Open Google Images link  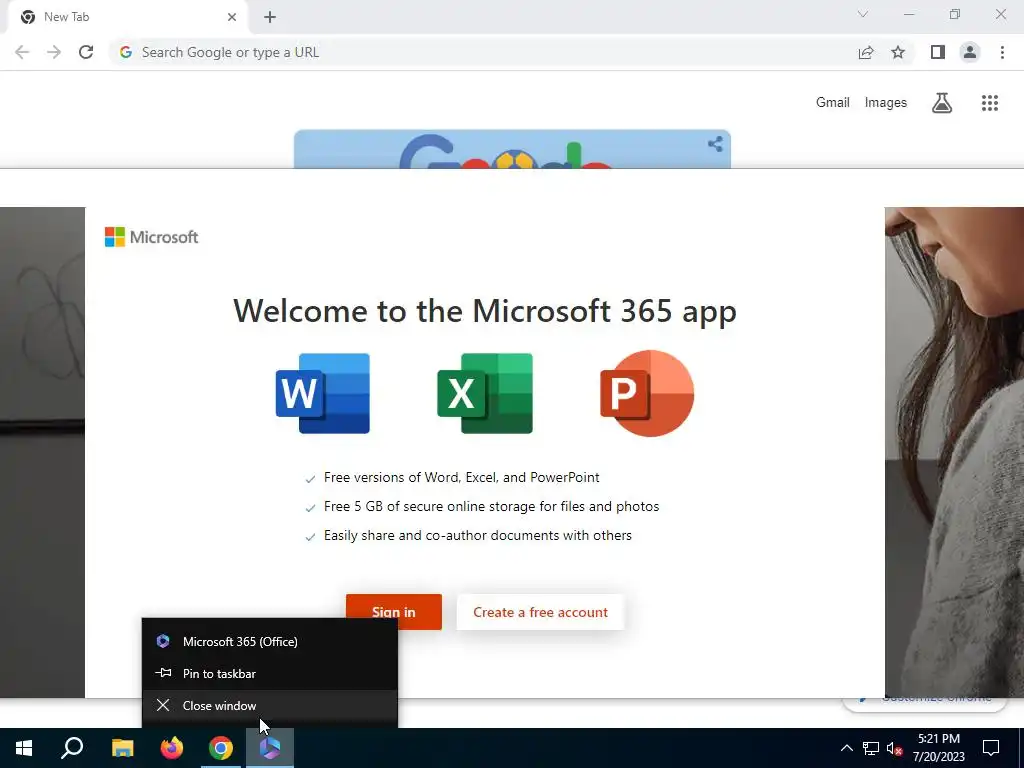click(886, 103)
